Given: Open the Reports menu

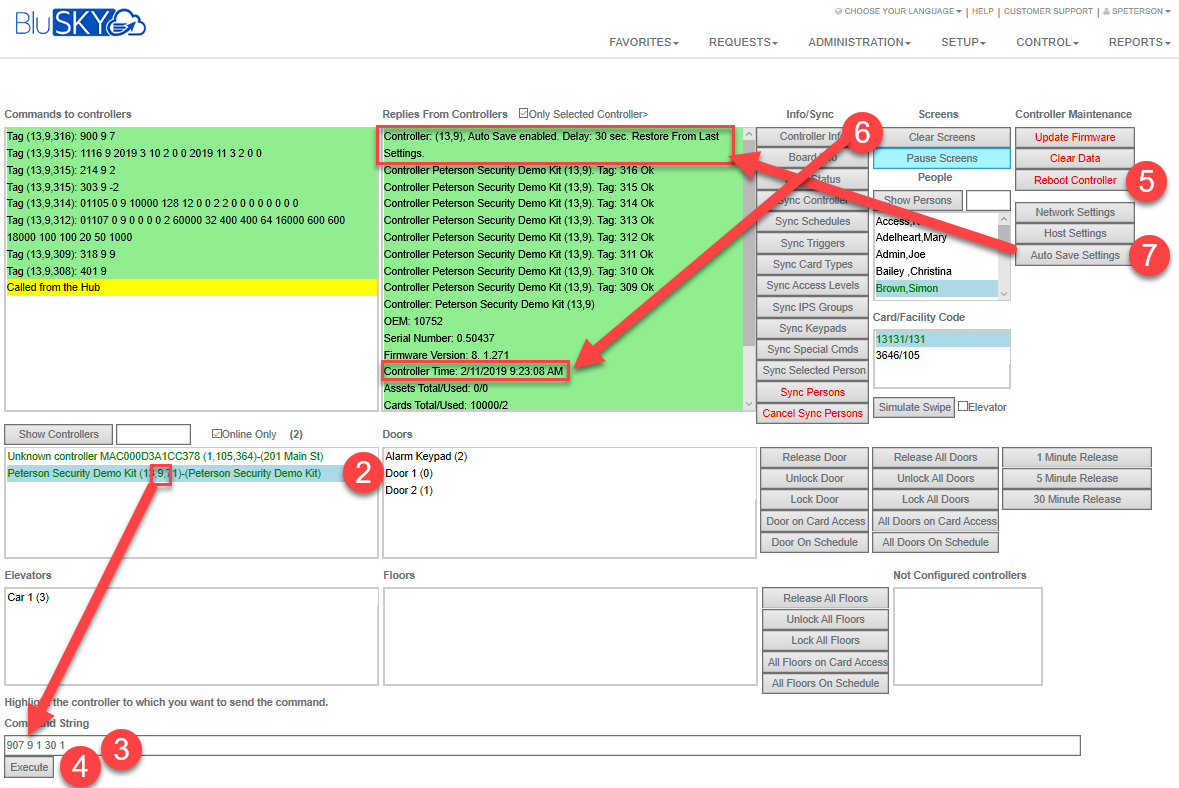Looking at the screenshot, I should click(1139, 42).
